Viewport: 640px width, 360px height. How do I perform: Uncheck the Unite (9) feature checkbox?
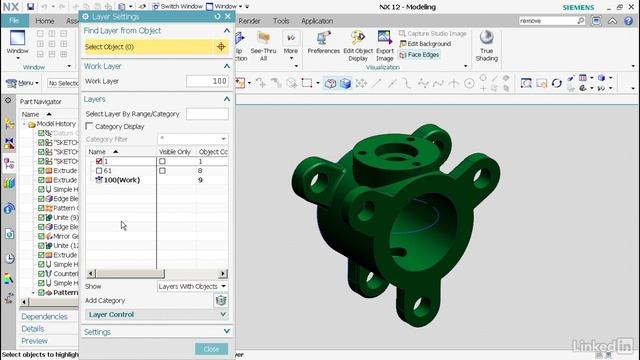[x=41, y=218]
